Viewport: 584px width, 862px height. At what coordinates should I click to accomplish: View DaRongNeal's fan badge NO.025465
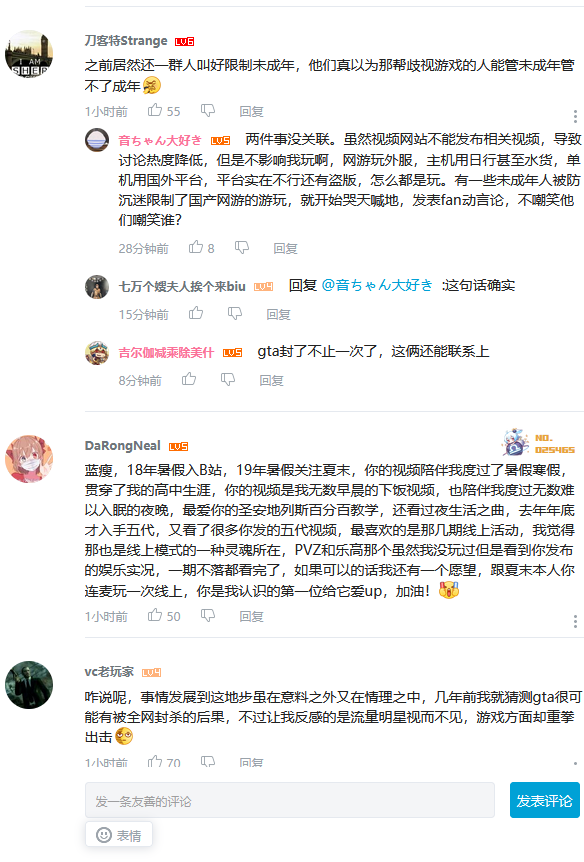[x=538, y=443]
